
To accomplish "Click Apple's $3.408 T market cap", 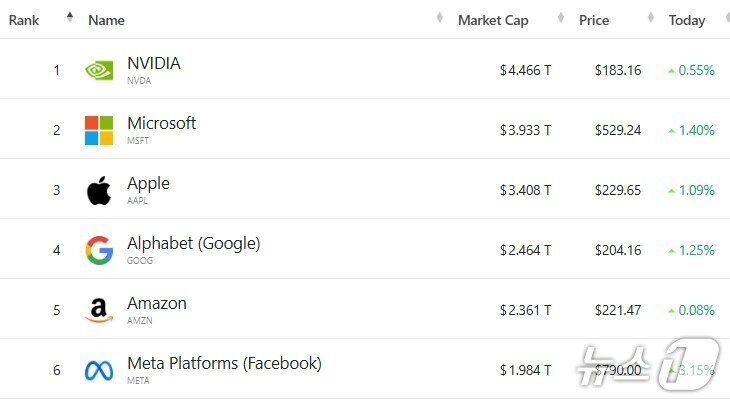I will pyautogui.click(x=525, y=190).
